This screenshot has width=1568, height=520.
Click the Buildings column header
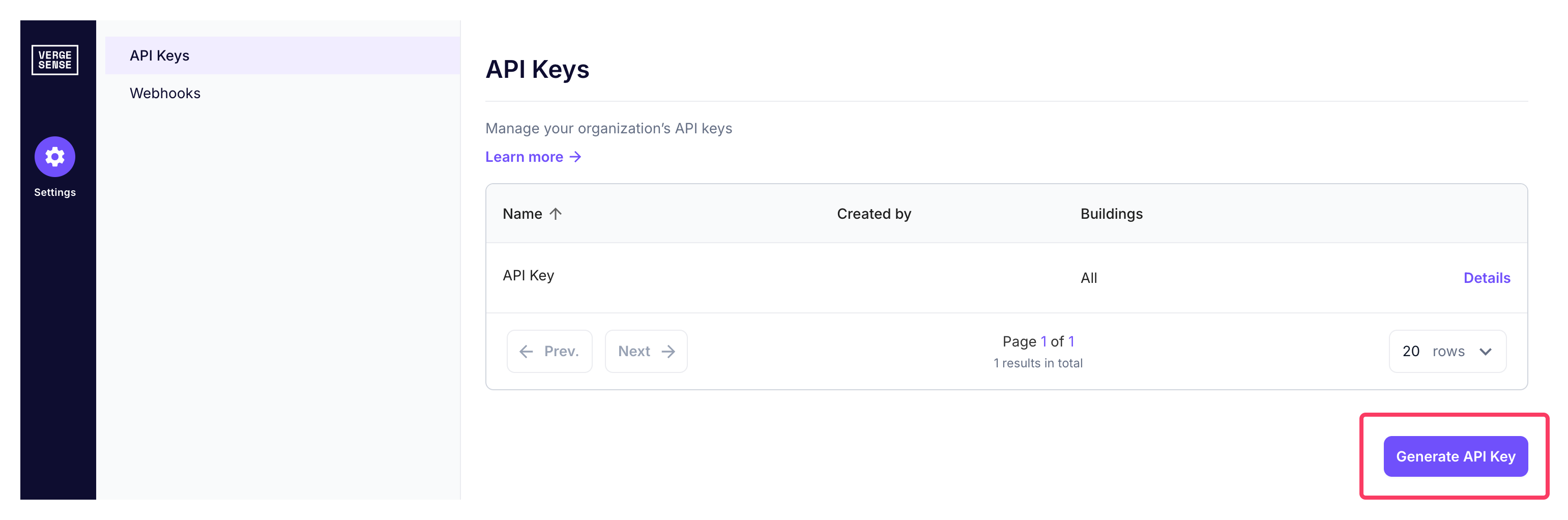[x=1112, y=214]
